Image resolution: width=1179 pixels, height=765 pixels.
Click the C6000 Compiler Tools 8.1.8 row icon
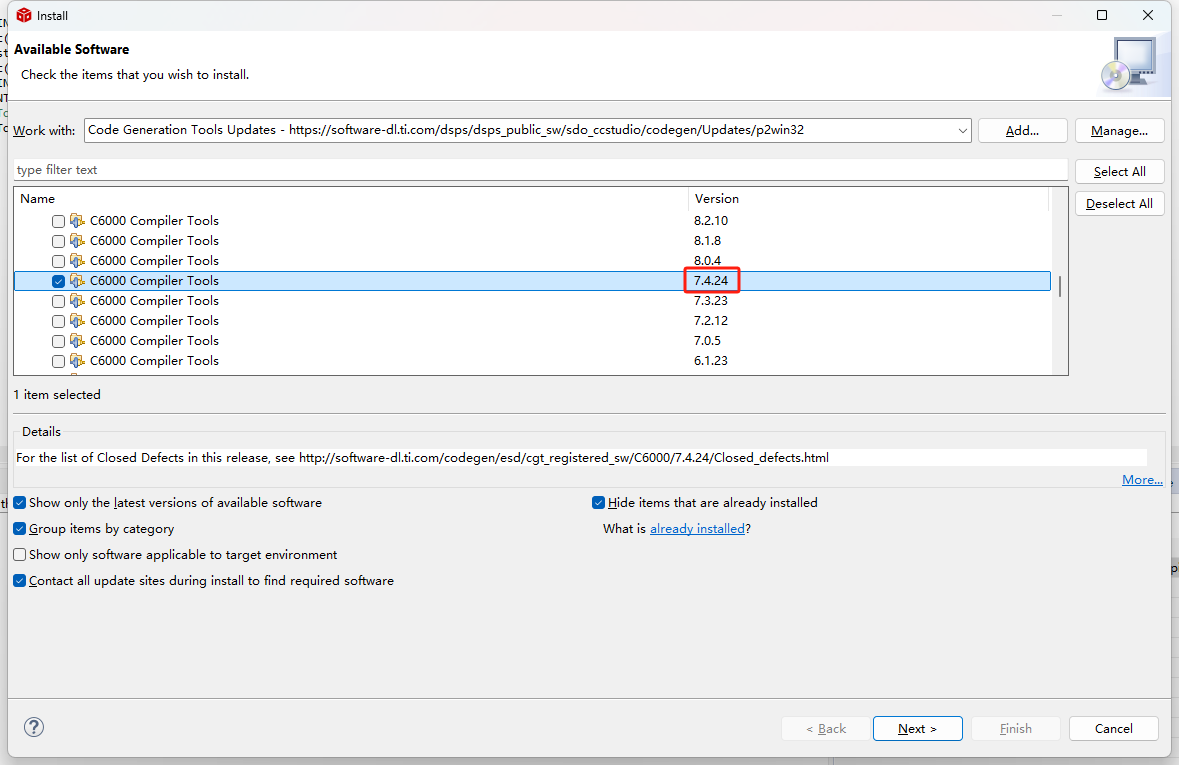point(77,241)
